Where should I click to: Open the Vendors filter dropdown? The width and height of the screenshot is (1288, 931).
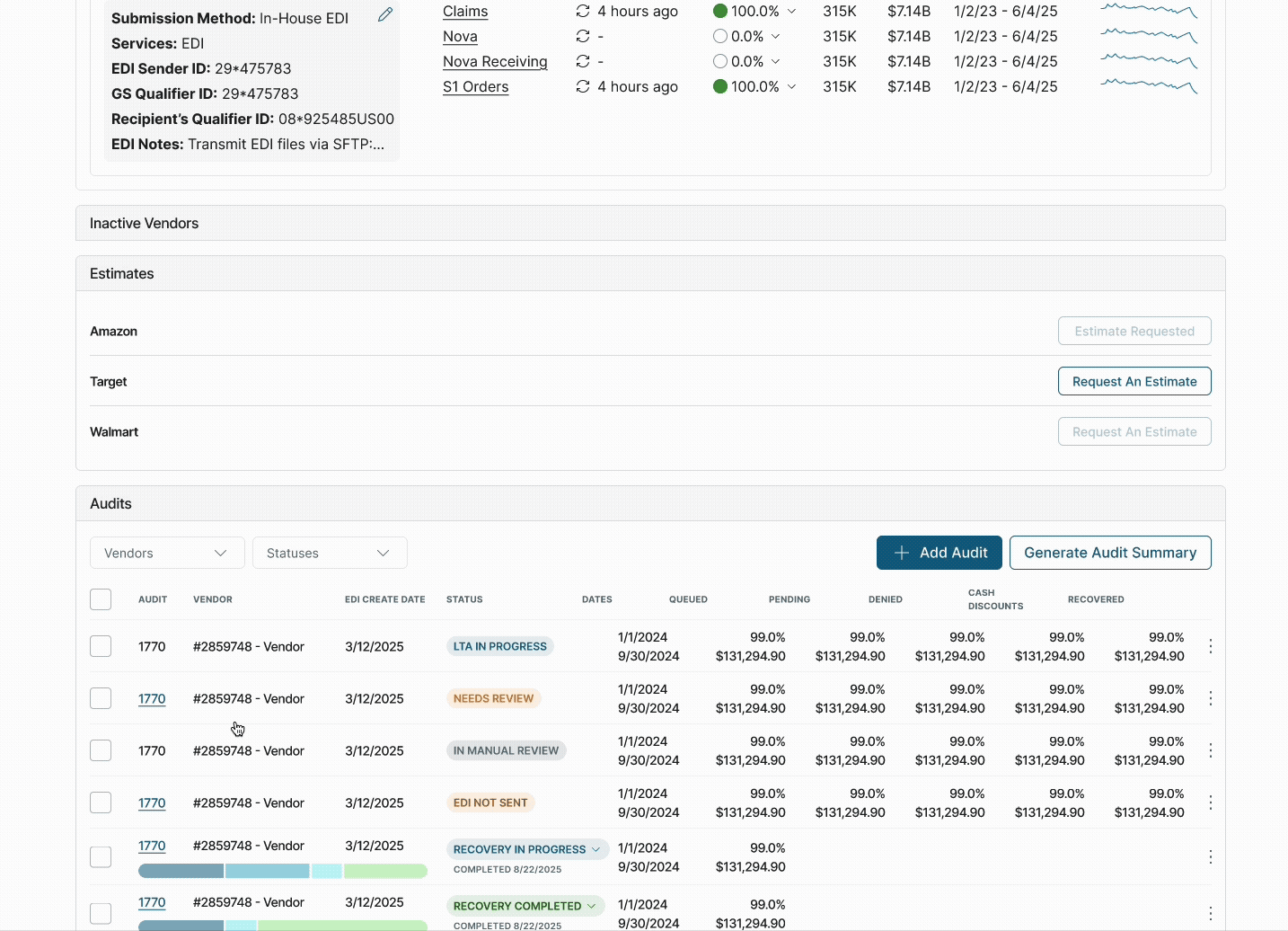pos(167,553)
